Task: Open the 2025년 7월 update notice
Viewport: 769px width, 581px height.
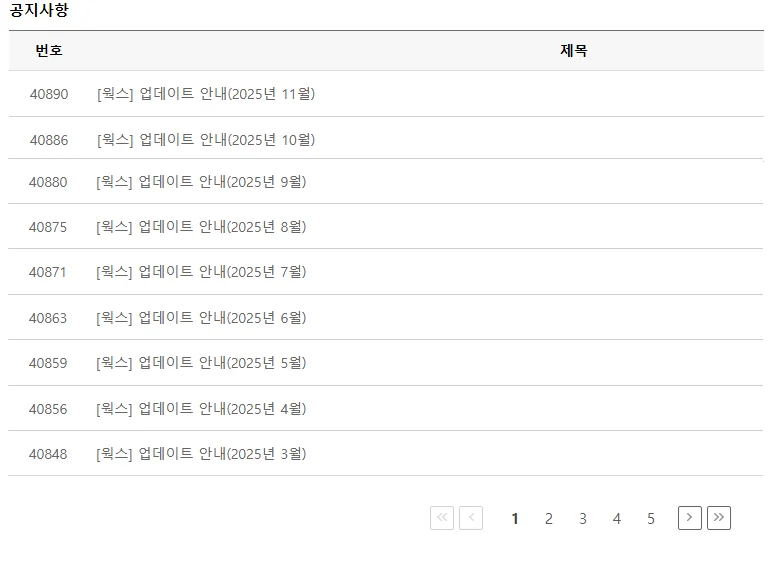Action: tap(201, 272)
